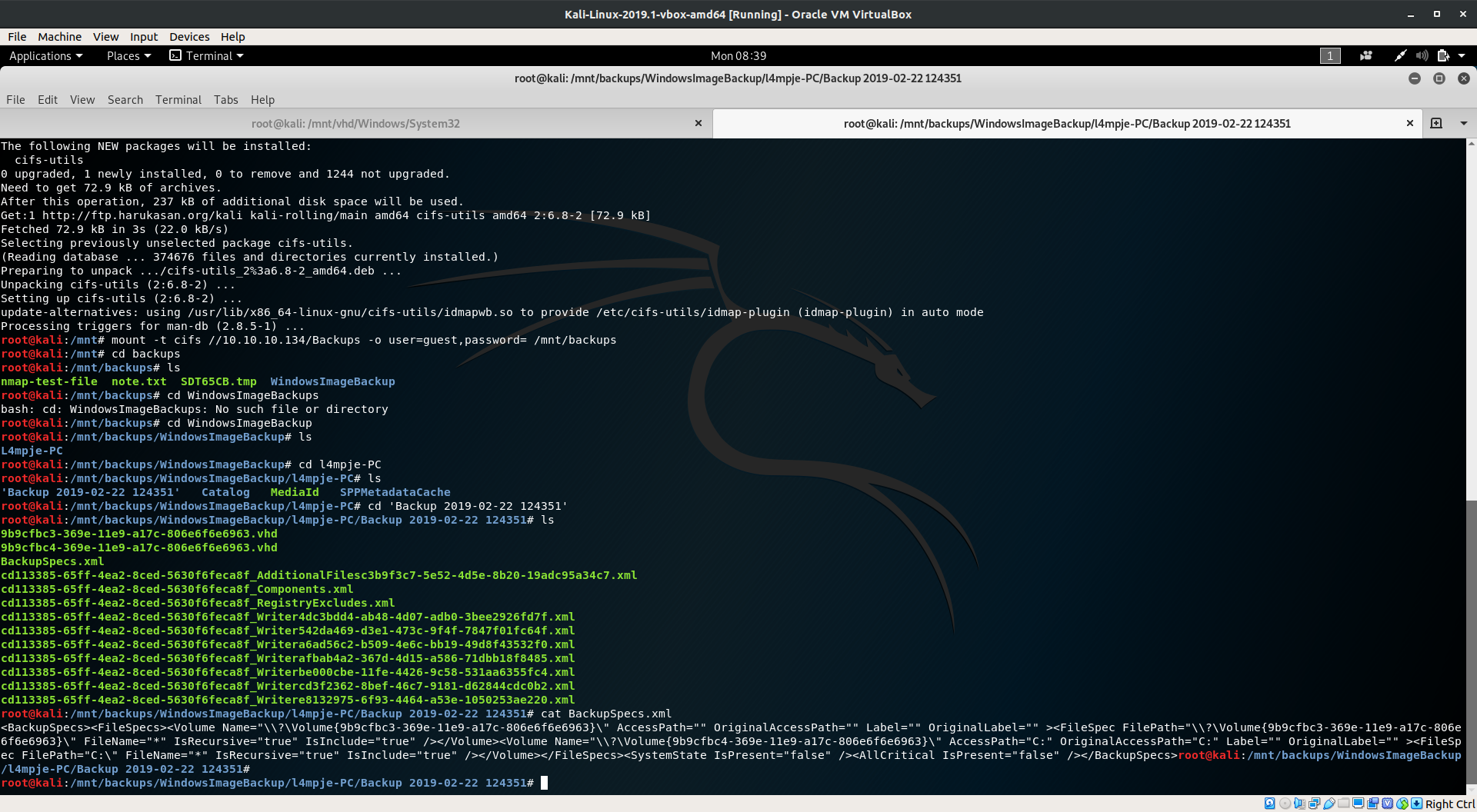Click the MediaId directory name
The width and height of the screenshot is (1477, 812).
(x=295, y=492)
